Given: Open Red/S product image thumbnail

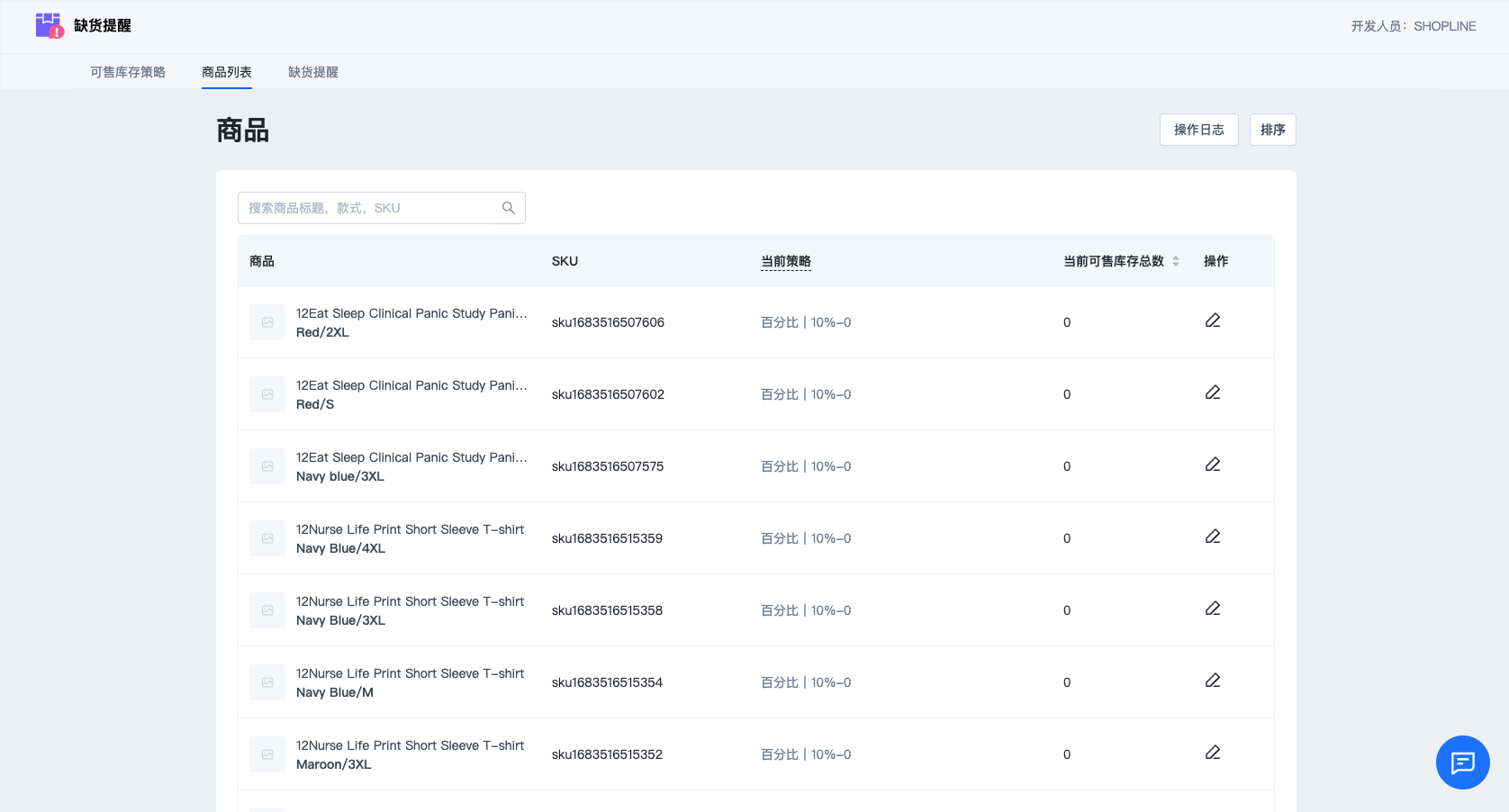Looking at the screenshot, I should [x=267, y=394].
